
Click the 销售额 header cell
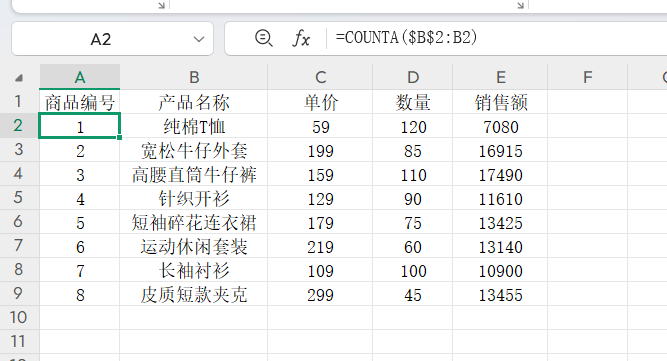point(501,102)
